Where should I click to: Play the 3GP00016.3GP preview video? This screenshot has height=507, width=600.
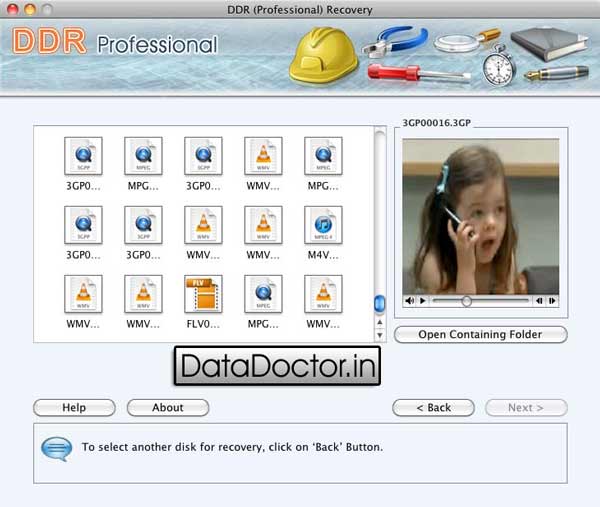point(422,301)
